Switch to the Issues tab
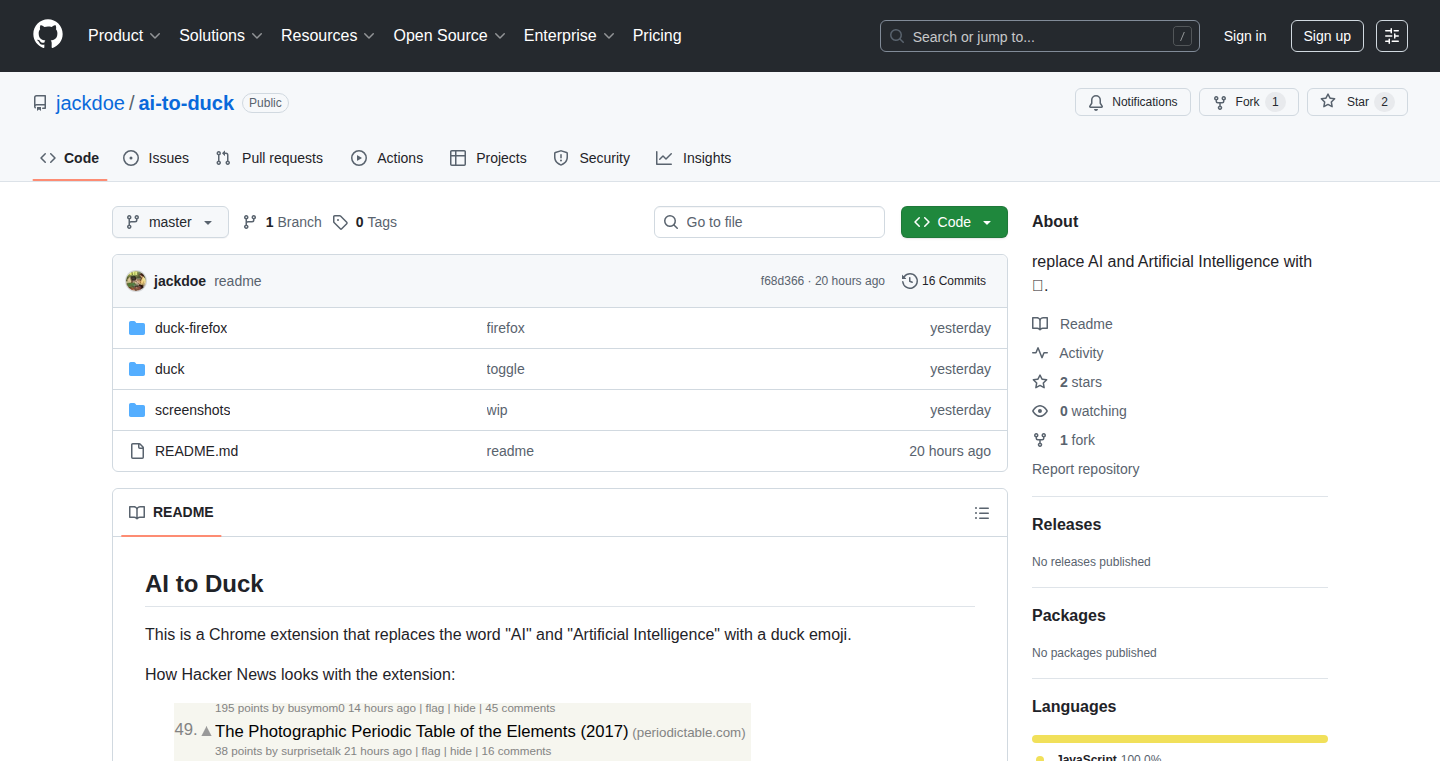This screenshot has height=761, width=1440. [x=156, y=158]
